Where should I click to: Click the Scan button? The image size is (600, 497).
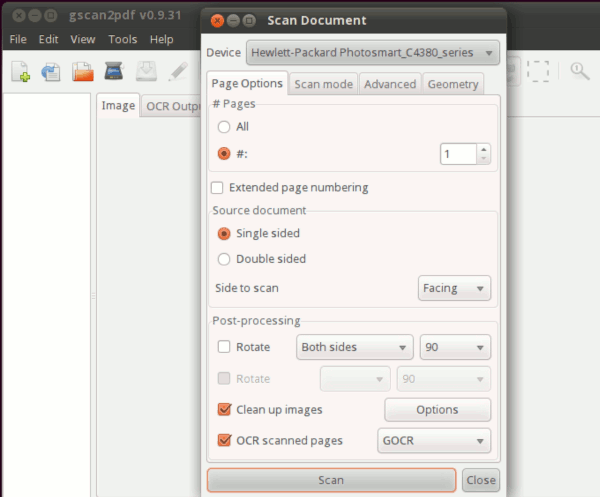coord(331,480)
